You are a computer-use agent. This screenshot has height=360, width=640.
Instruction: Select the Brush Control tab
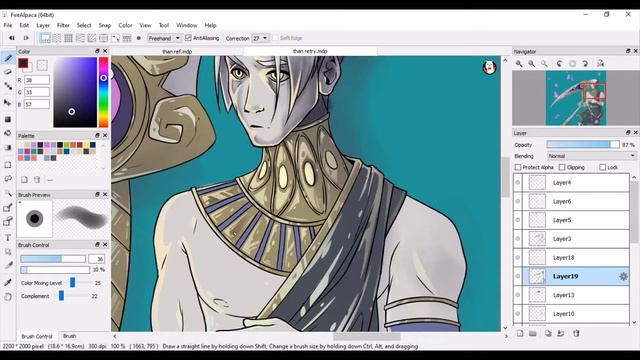click(37, 336)
